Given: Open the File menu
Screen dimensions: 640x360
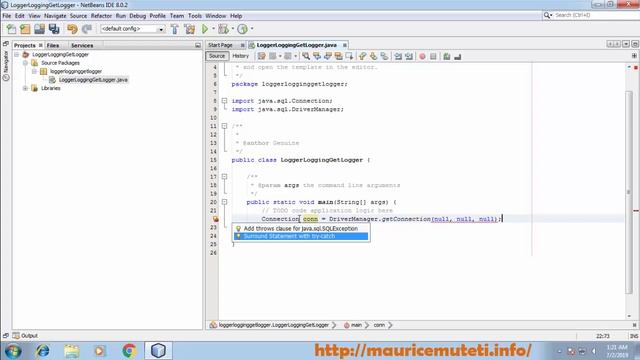Looking at the screenshot, I should 7,16.
